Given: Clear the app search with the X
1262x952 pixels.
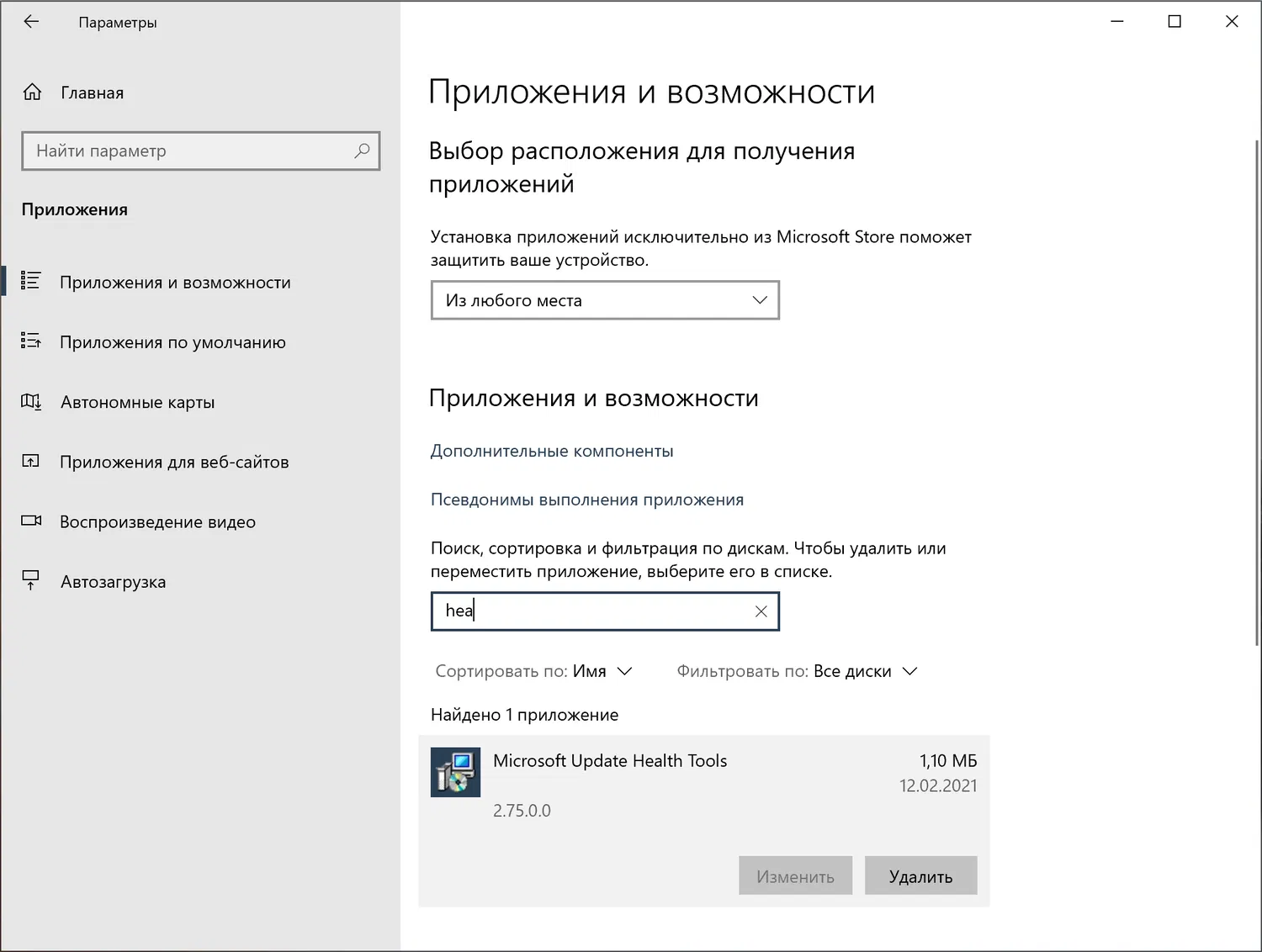Looking at the screenshot, I should (x=761, y=611).
